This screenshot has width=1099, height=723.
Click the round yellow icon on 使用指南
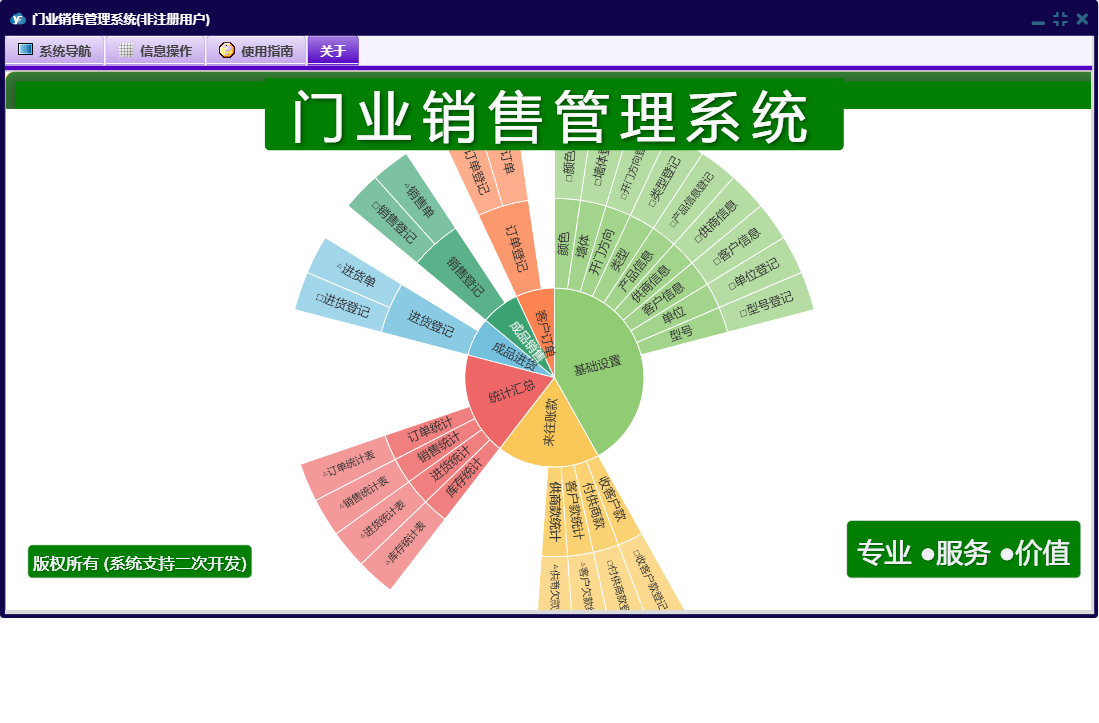(226, 50)
